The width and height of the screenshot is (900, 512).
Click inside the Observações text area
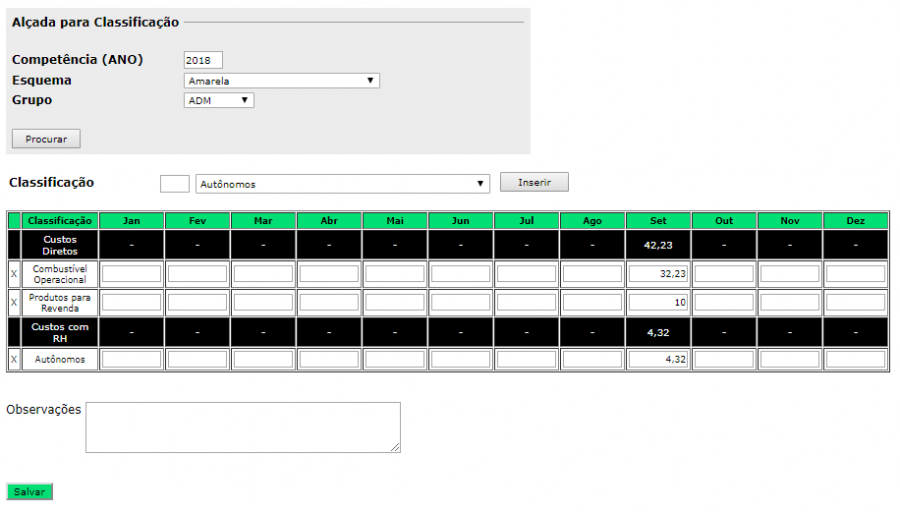[243, 427]
